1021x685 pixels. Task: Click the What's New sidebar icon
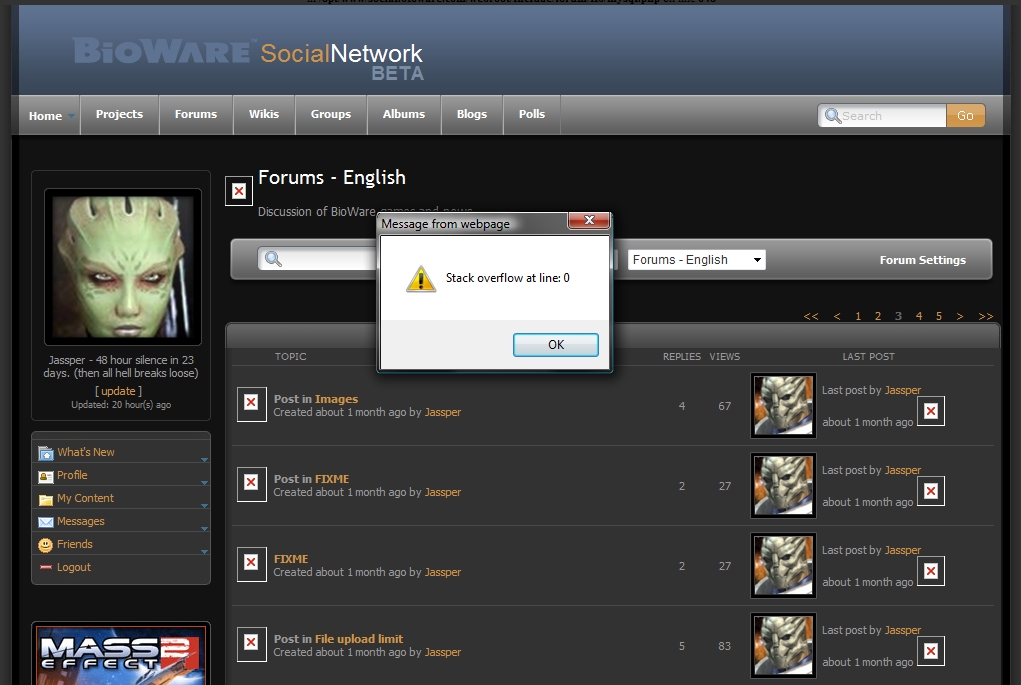46,453
